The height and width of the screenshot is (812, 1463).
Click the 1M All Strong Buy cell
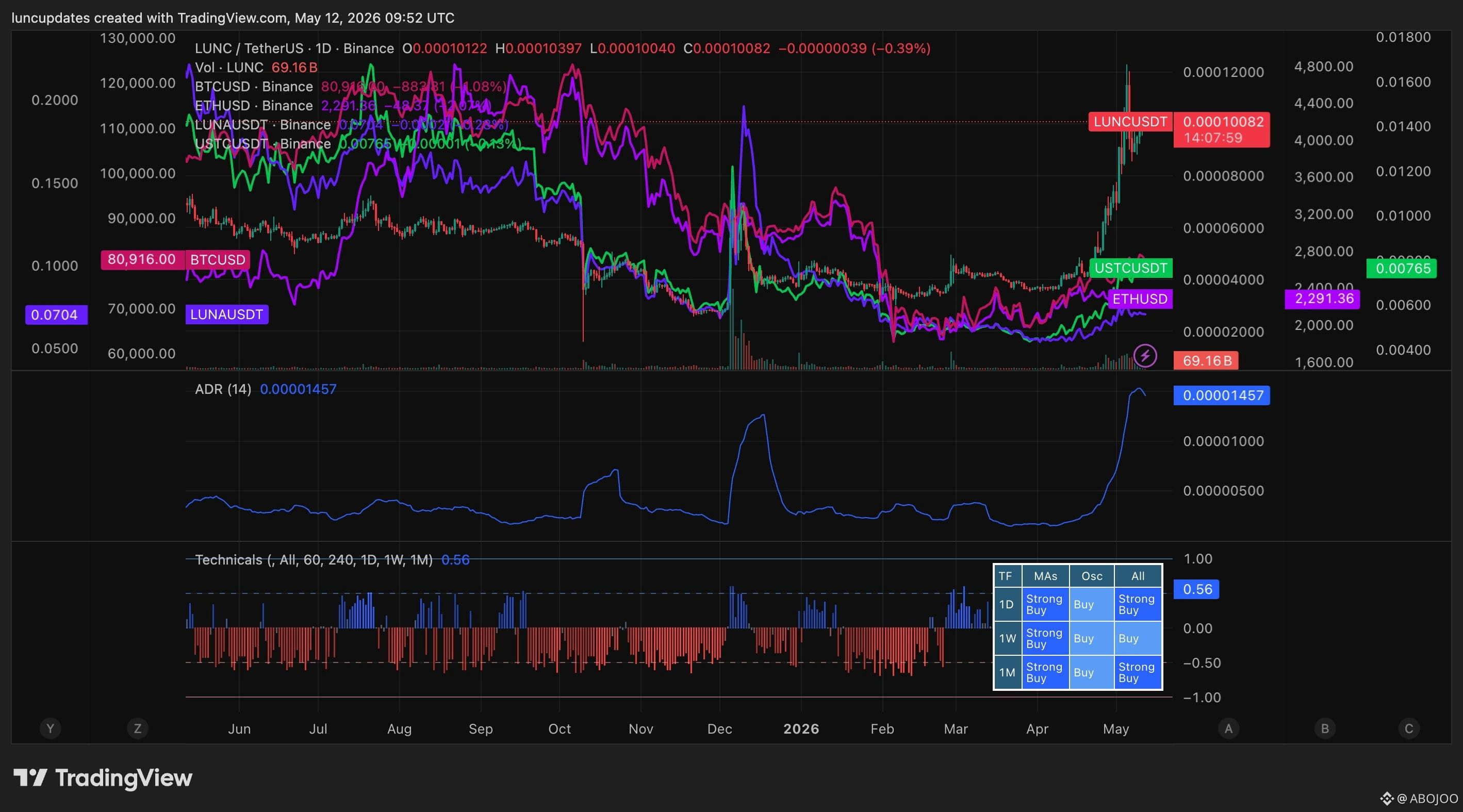pos(1138,672)
